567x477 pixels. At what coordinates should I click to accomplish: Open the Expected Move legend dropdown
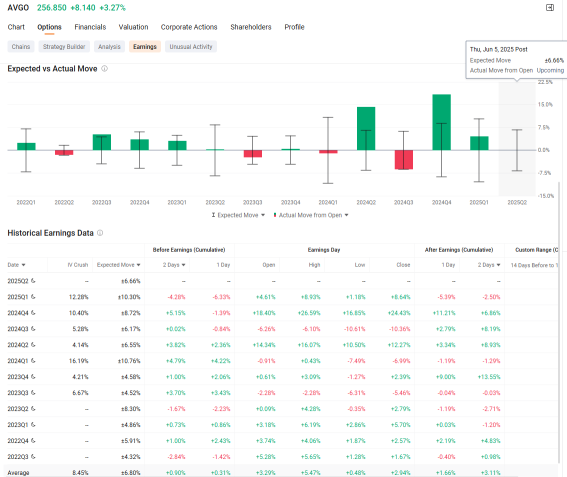[x=238, y=215]
